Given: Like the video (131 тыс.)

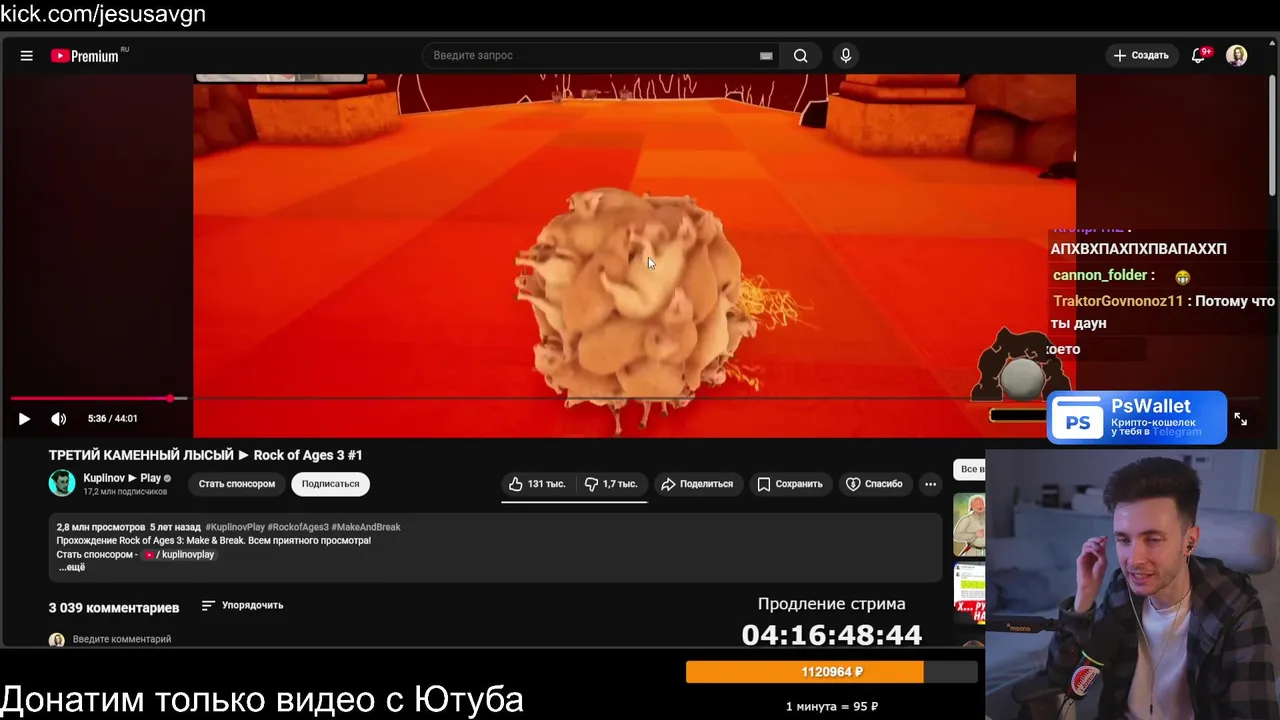Looking at the screenshot, I should pos(538,484).
